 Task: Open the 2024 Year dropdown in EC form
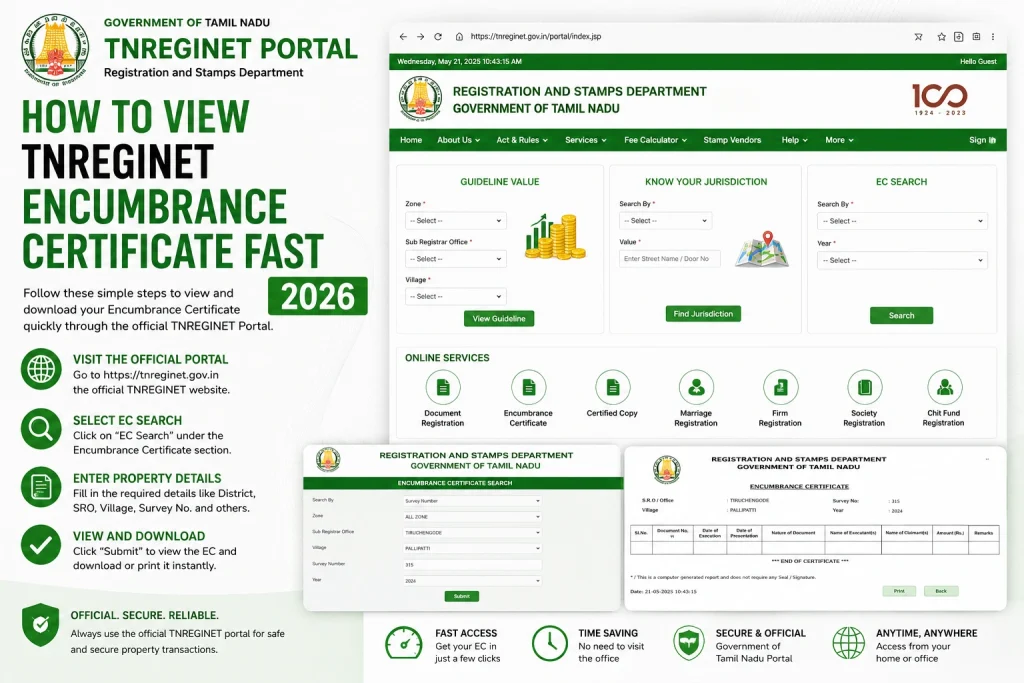(x=472, y=580)
